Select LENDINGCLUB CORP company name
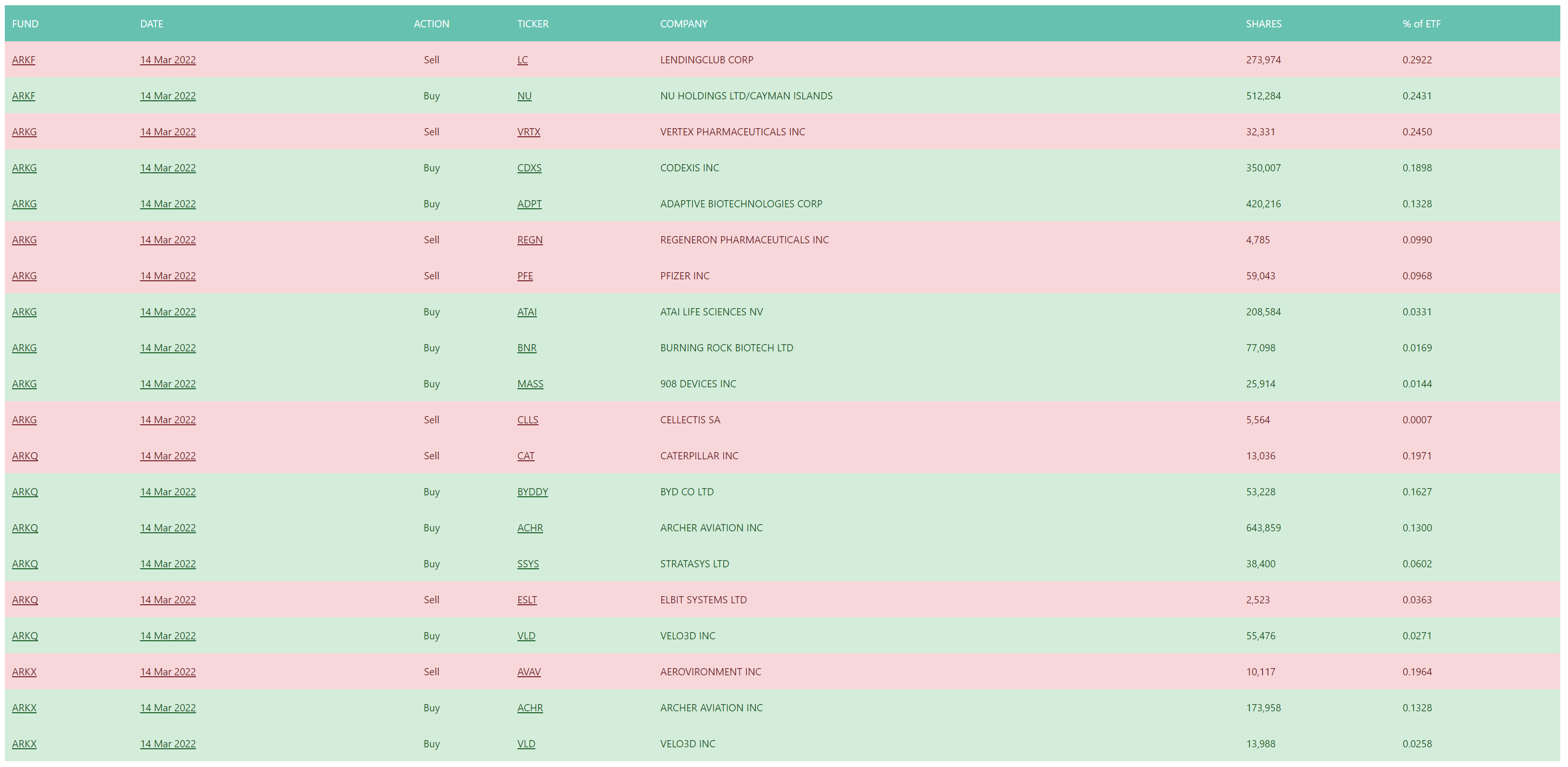This screenshot has height=767, width=1568. [707, 60]
